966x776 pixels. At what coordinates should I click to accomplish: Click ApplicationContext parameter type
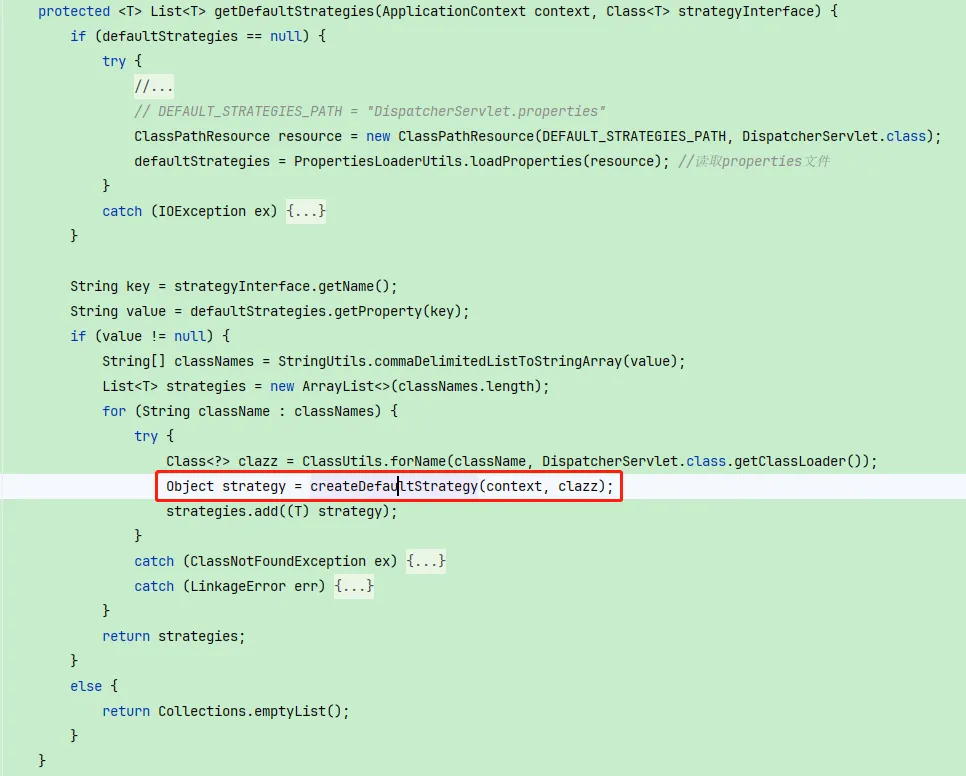tap(454, 11)
